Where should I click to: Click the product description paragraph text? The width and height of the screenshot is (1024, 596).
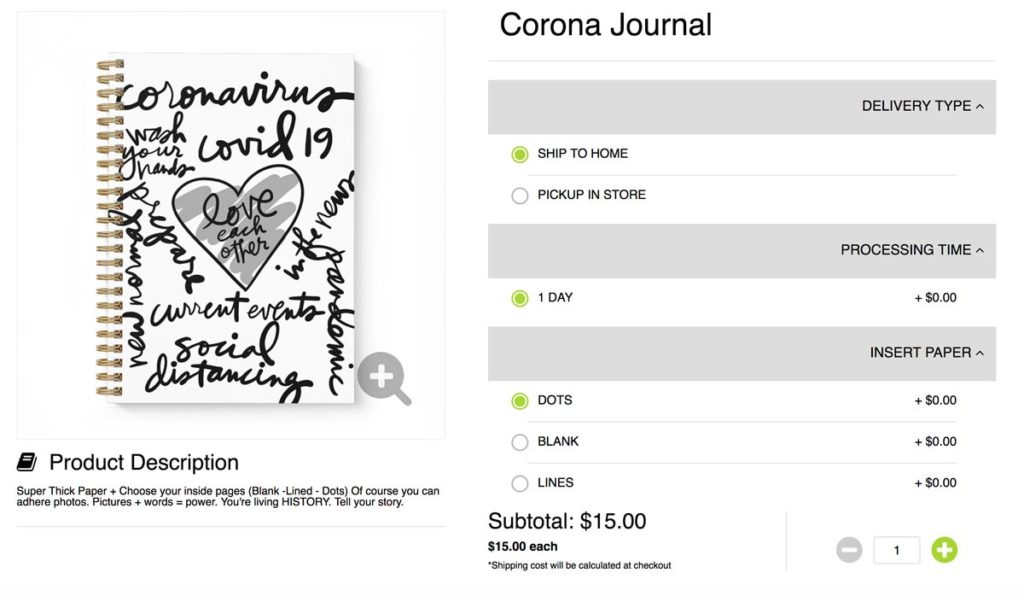[x=228, y=496]
